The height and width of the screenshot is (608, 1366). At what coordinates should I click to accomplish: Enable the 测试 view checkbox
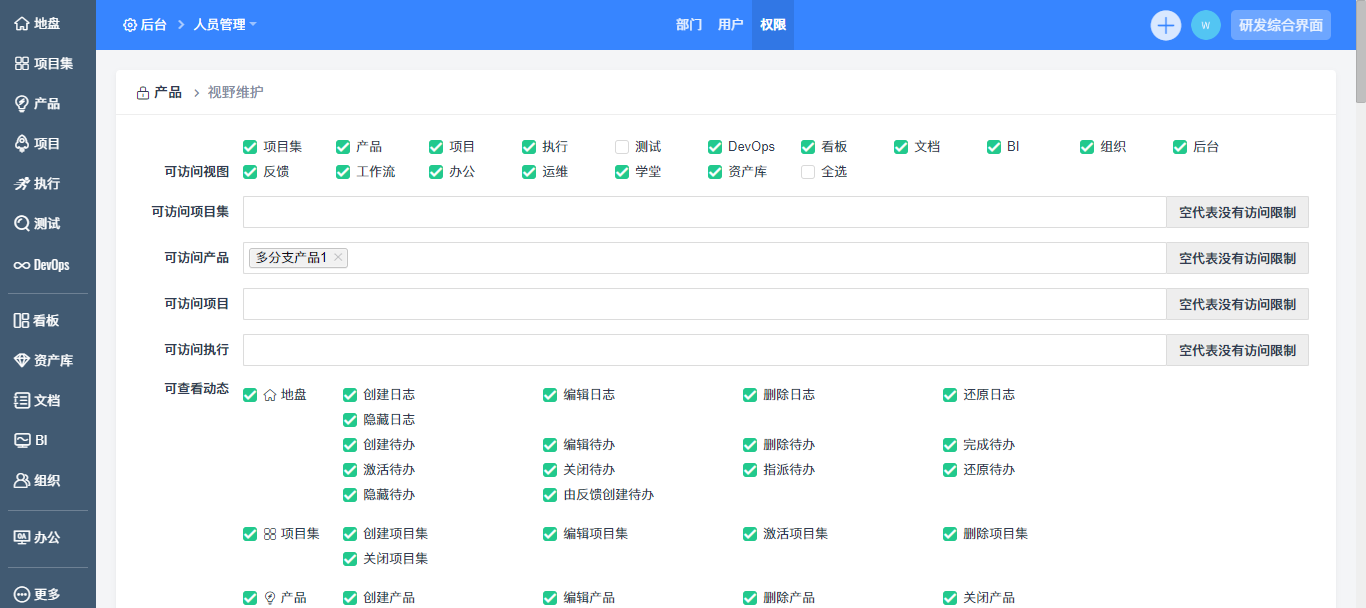pos(622,147)
